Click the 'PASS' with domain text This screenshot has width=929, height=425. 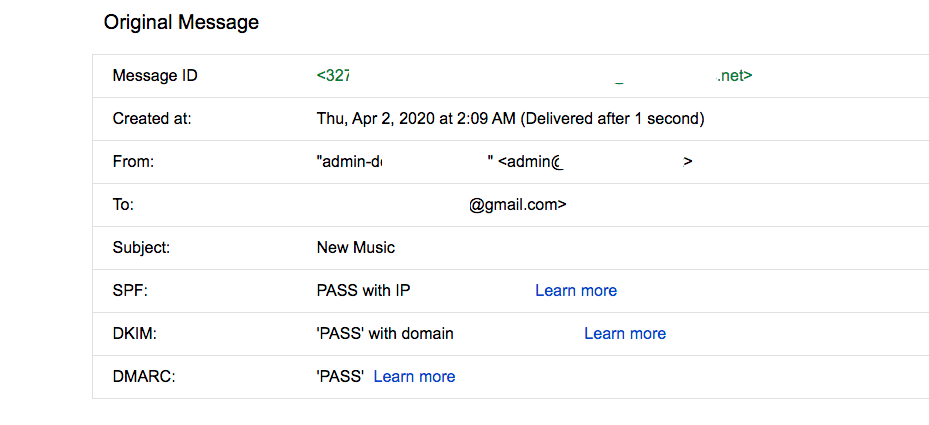[385, 334]
